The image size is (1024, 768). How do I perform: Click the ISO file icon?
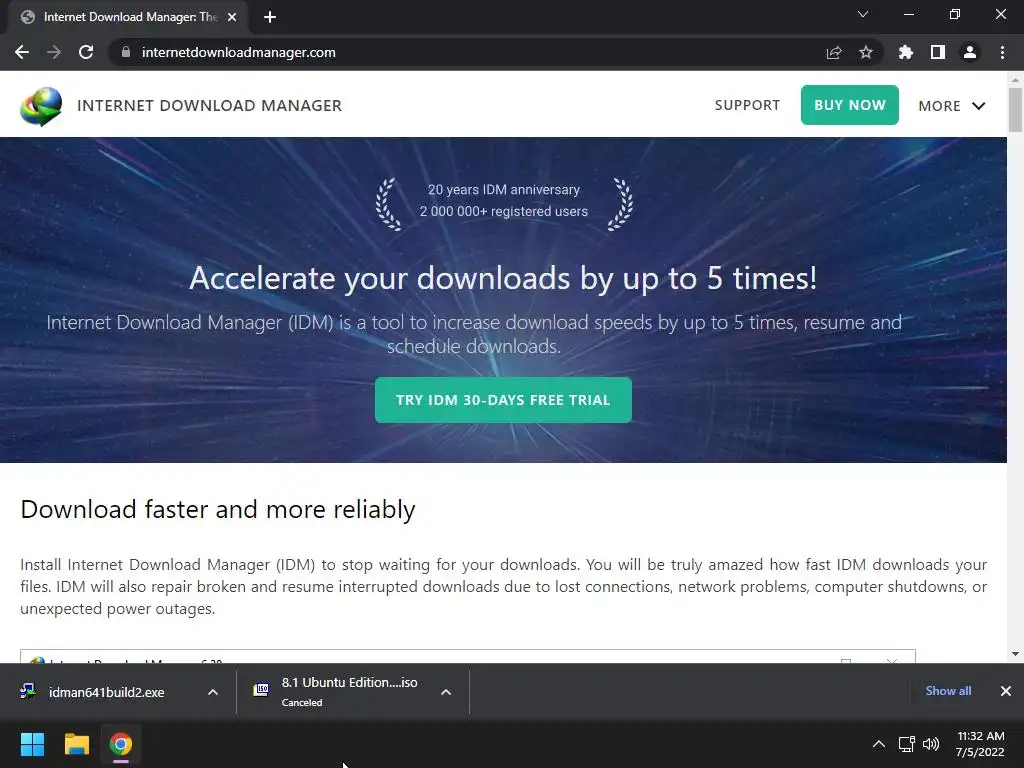click(261, 690)
